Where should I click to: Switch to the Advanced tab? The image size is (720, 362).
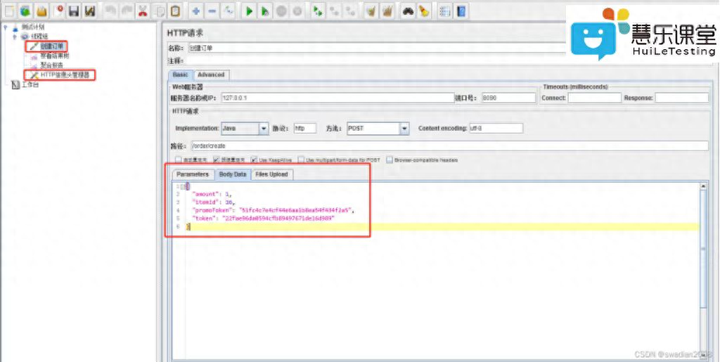pos(211,74)
